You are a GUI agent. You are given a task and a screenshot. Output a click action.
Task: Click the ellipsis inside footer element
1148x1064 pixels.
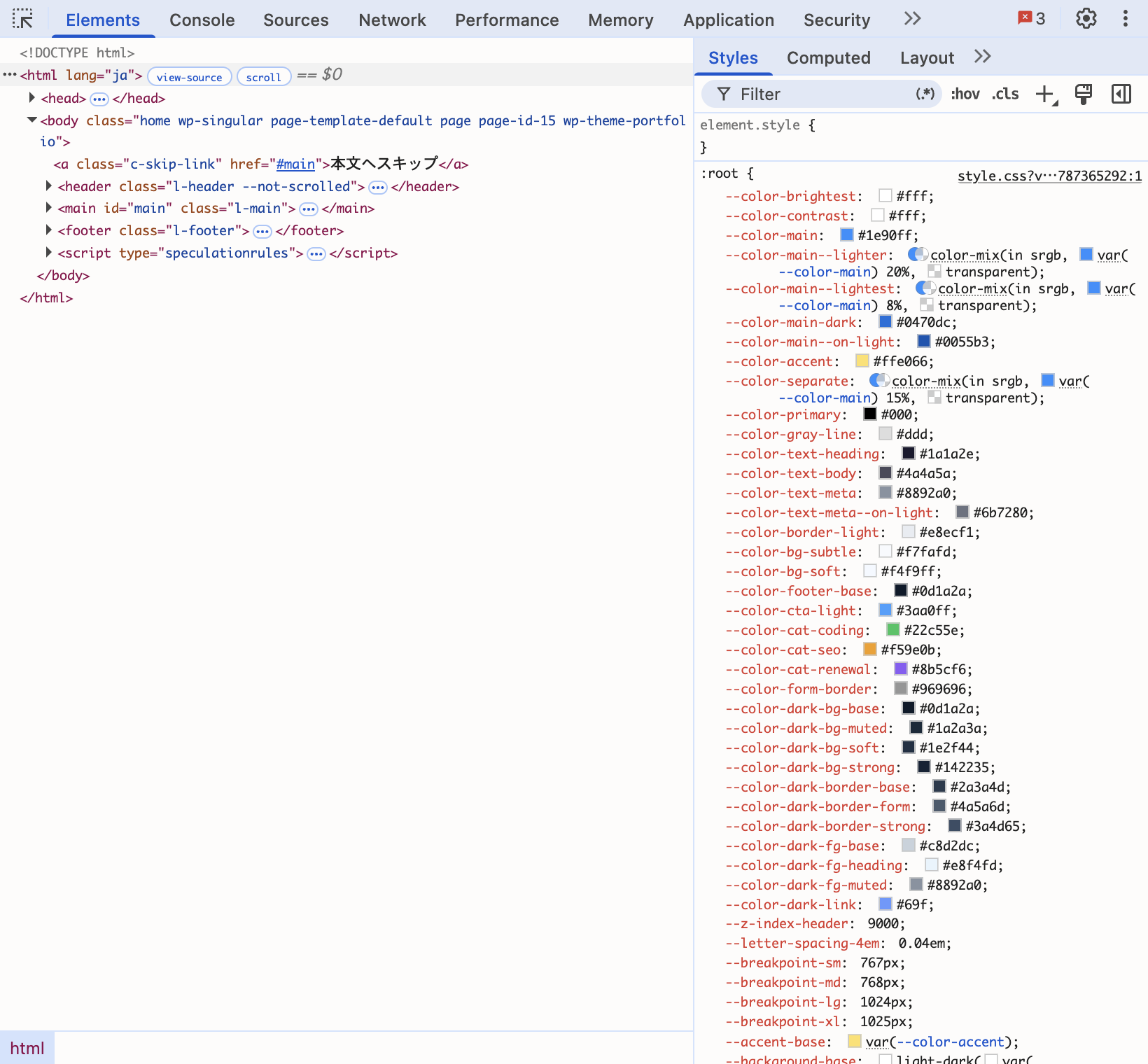[x=262, y=231]
